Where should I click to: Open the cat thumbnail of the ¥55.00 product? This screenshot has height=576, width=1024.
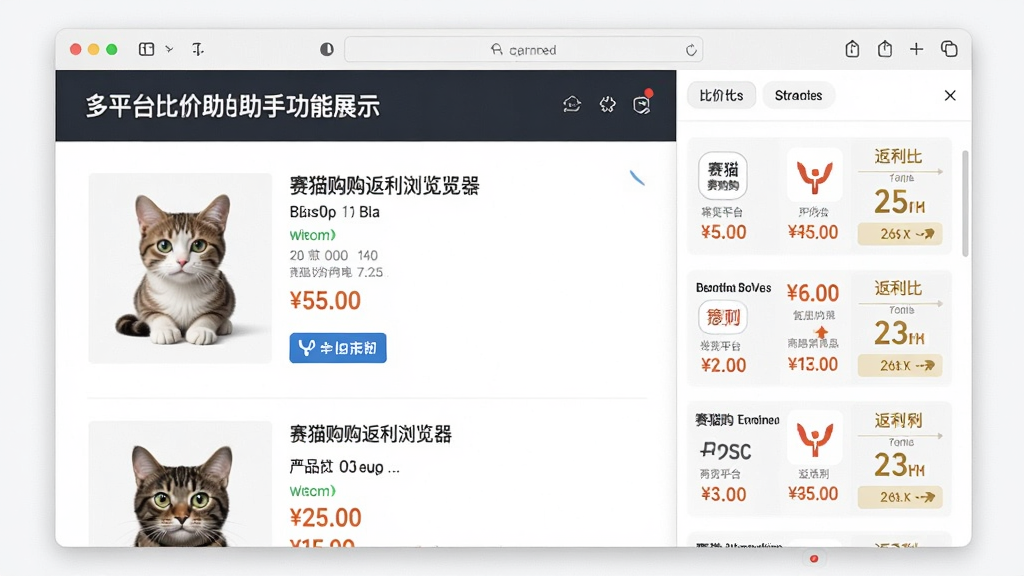180,268
